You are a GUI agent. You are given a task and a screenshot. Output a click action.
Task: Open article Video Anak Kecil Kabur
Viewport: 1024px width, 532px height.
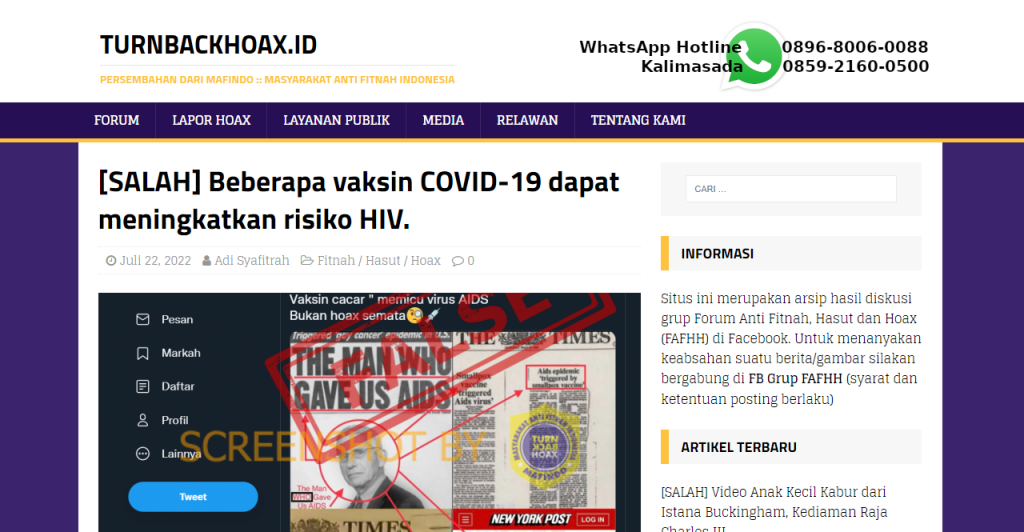(x=774, y=511)
